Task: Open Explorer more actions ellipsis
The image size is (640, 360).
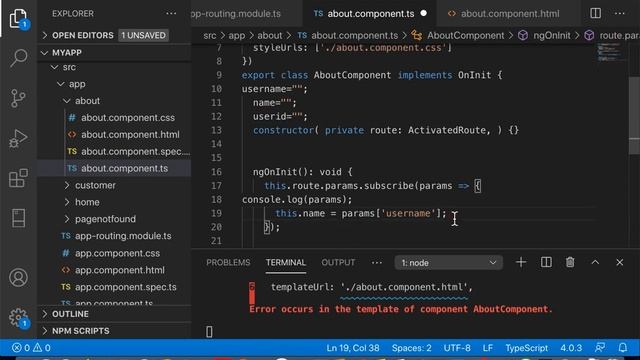Action: pos(171,13)
